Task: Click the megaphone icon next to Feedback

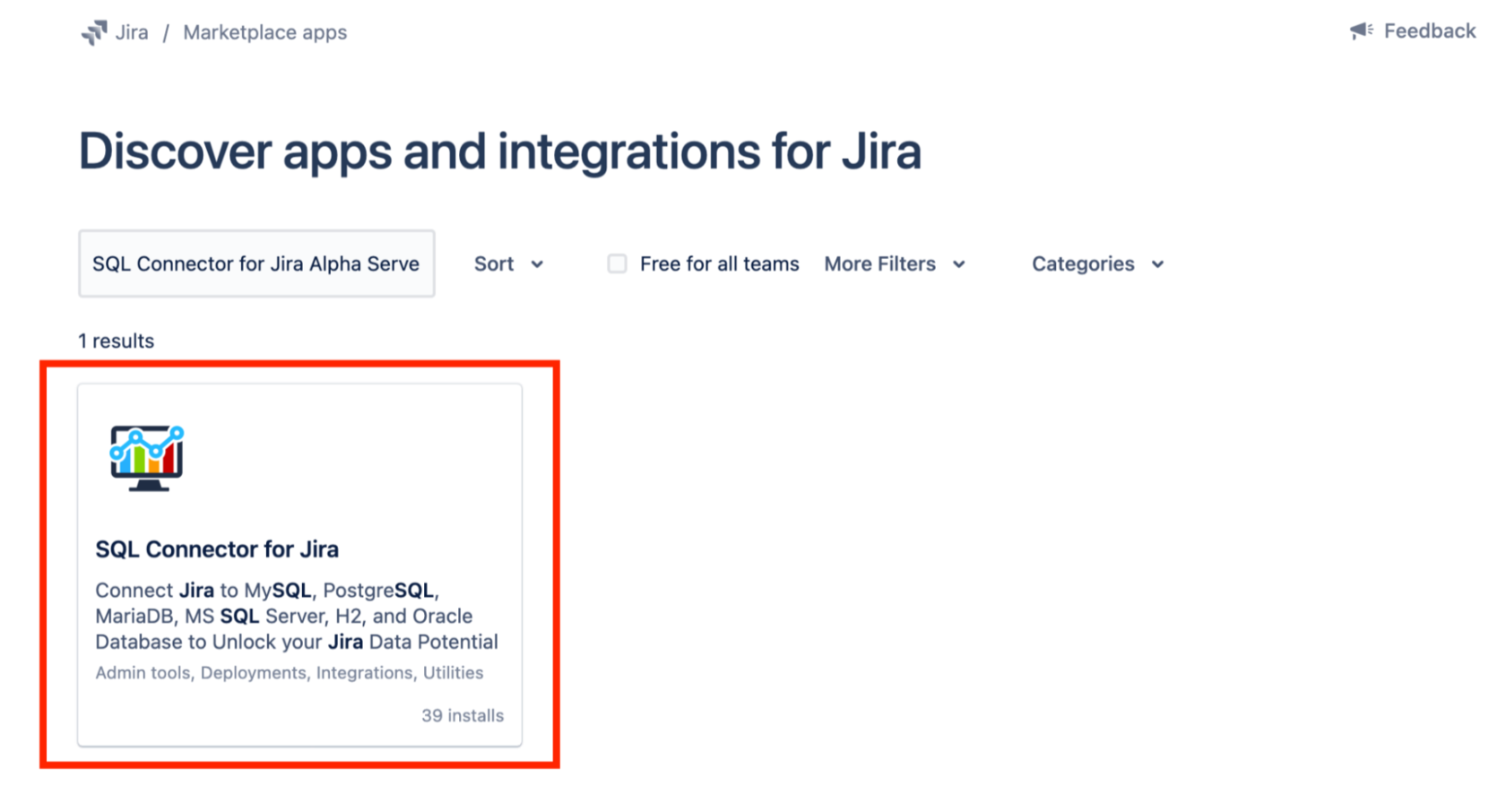Action: [1360, 30]
